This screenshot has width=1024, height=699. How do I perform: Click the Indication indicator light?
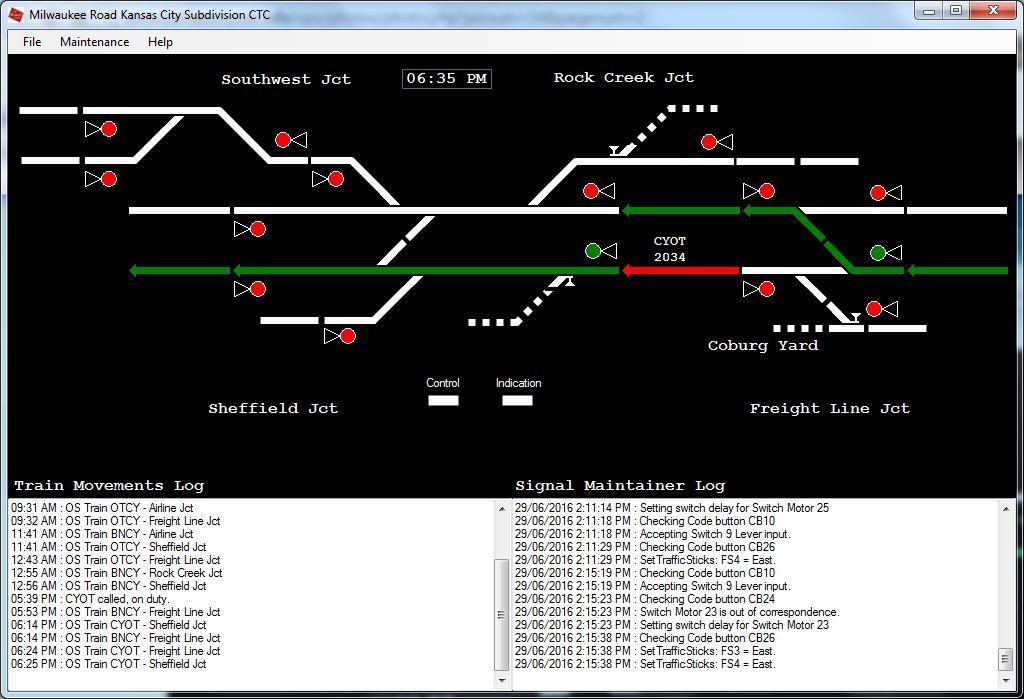pos(517,400)
